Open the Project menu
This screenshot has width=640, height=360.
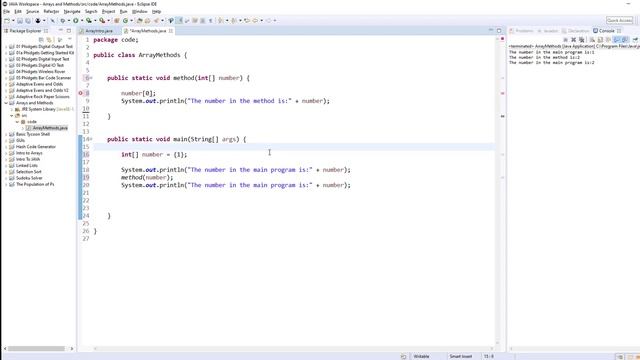tap(108, 11)
